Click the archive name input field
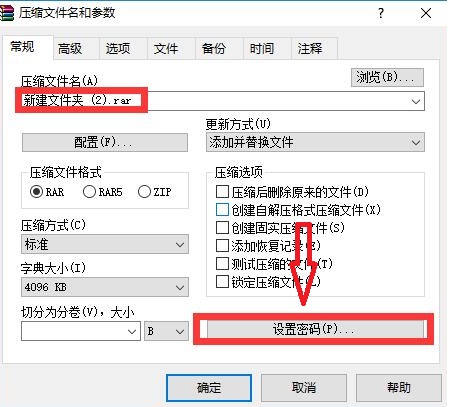This screenshot has height=407, width=455. (x=220, y=101)
